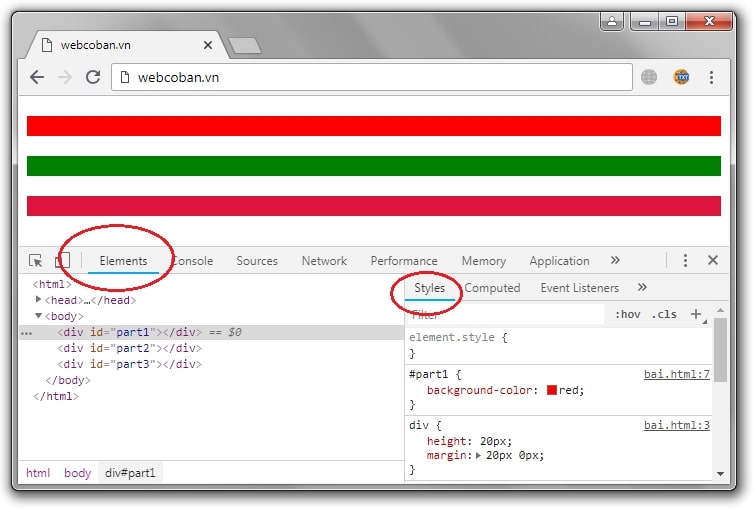Toggle the .cls class editor
Image resolution: width=754 pixels, height=509 pixels.
(664, 314)
